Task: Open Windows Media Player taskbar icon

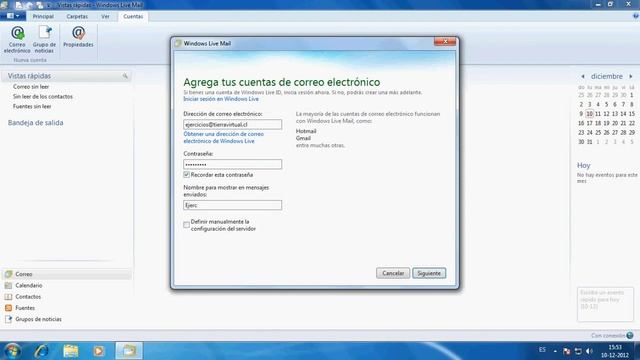Action: pyautogui.click(x=98, y=351)
